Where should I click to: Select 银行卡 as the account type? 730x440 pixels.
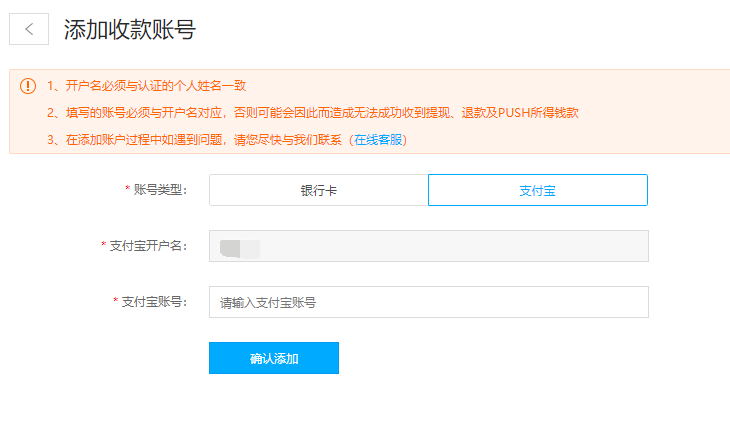pos(318,190)
